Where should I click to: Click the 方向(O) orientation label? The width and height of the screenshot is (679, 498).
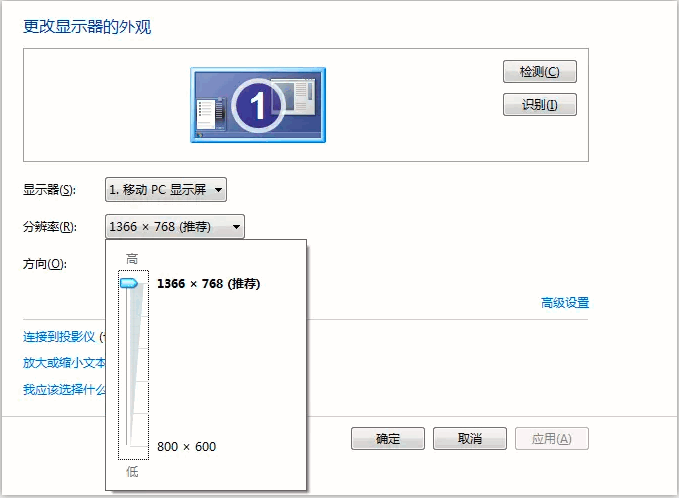pos(45,264)
